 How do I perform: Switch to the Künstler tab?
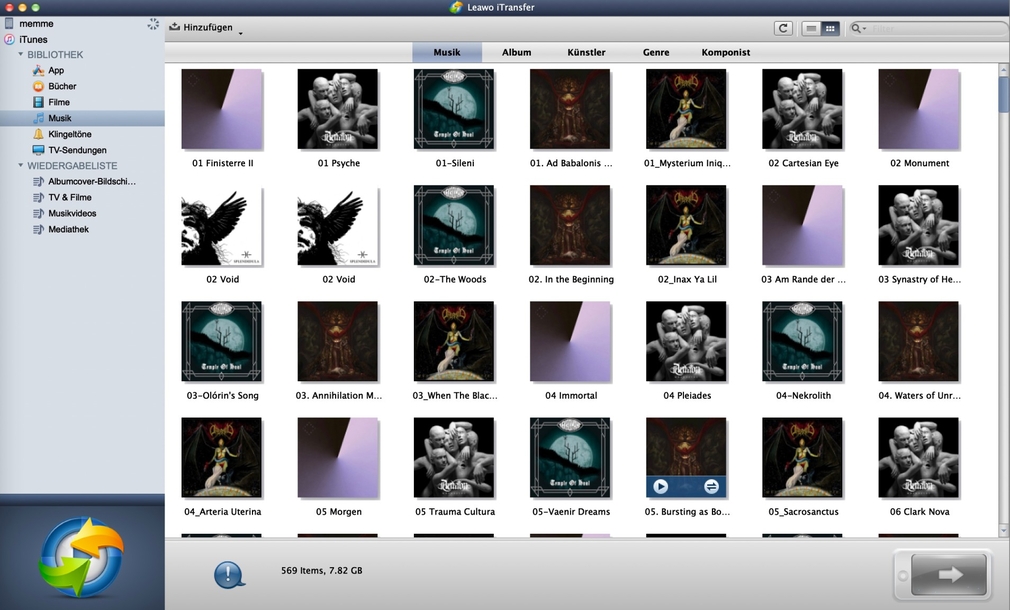tap(586, 52)
